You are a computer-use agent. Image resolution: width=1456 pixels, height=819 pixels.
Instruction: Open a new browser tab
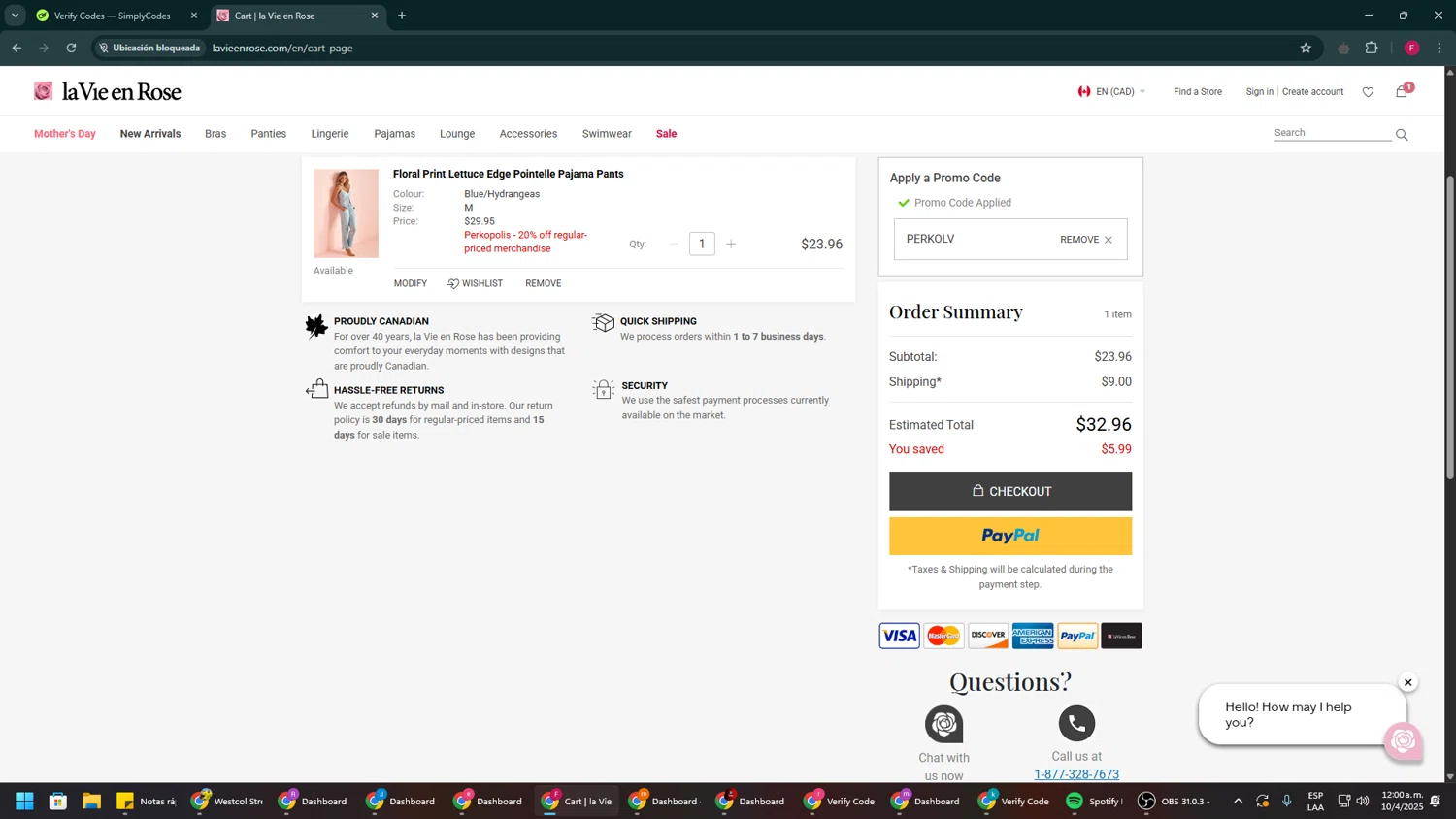click(x=402, y=16)
